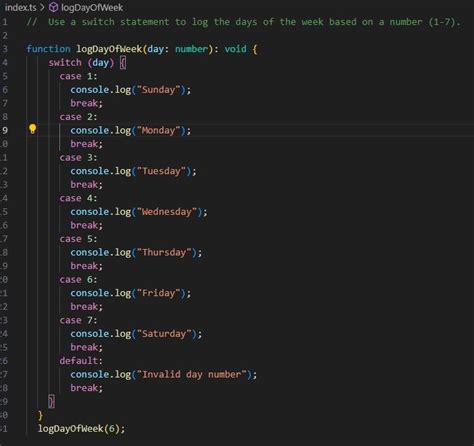Click the "Sunday" string literal
This screenshot has height=446, width=474.
(159, 90)
